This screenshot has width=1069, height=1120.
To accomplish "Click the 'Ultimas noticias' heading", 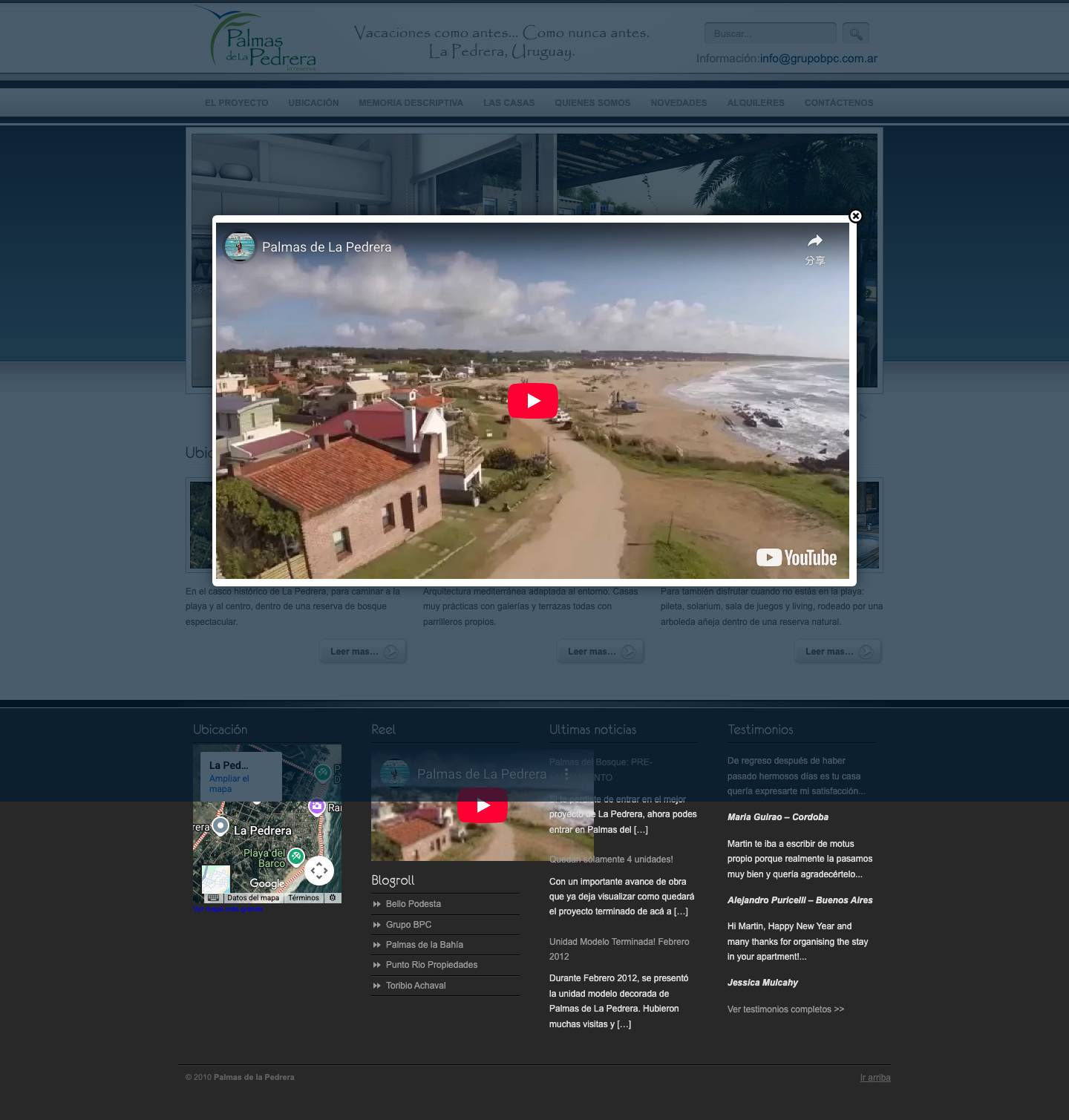I will point(592,730).
